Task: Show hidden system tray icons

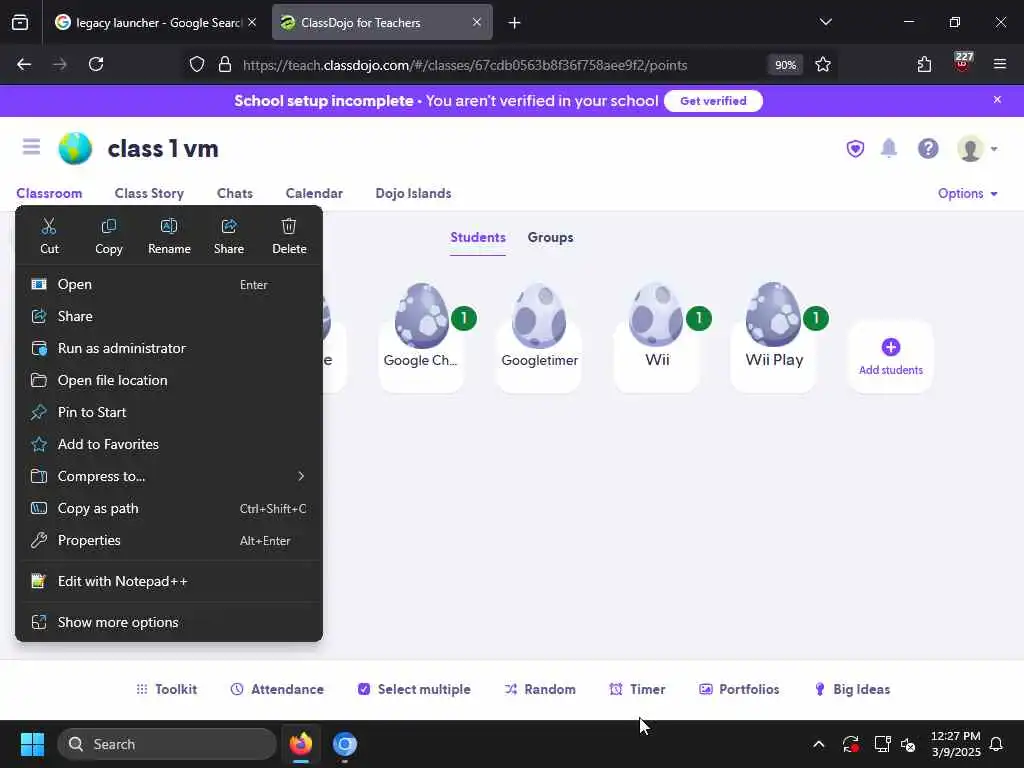Action: pyautogui.click(x=818, y=744)
